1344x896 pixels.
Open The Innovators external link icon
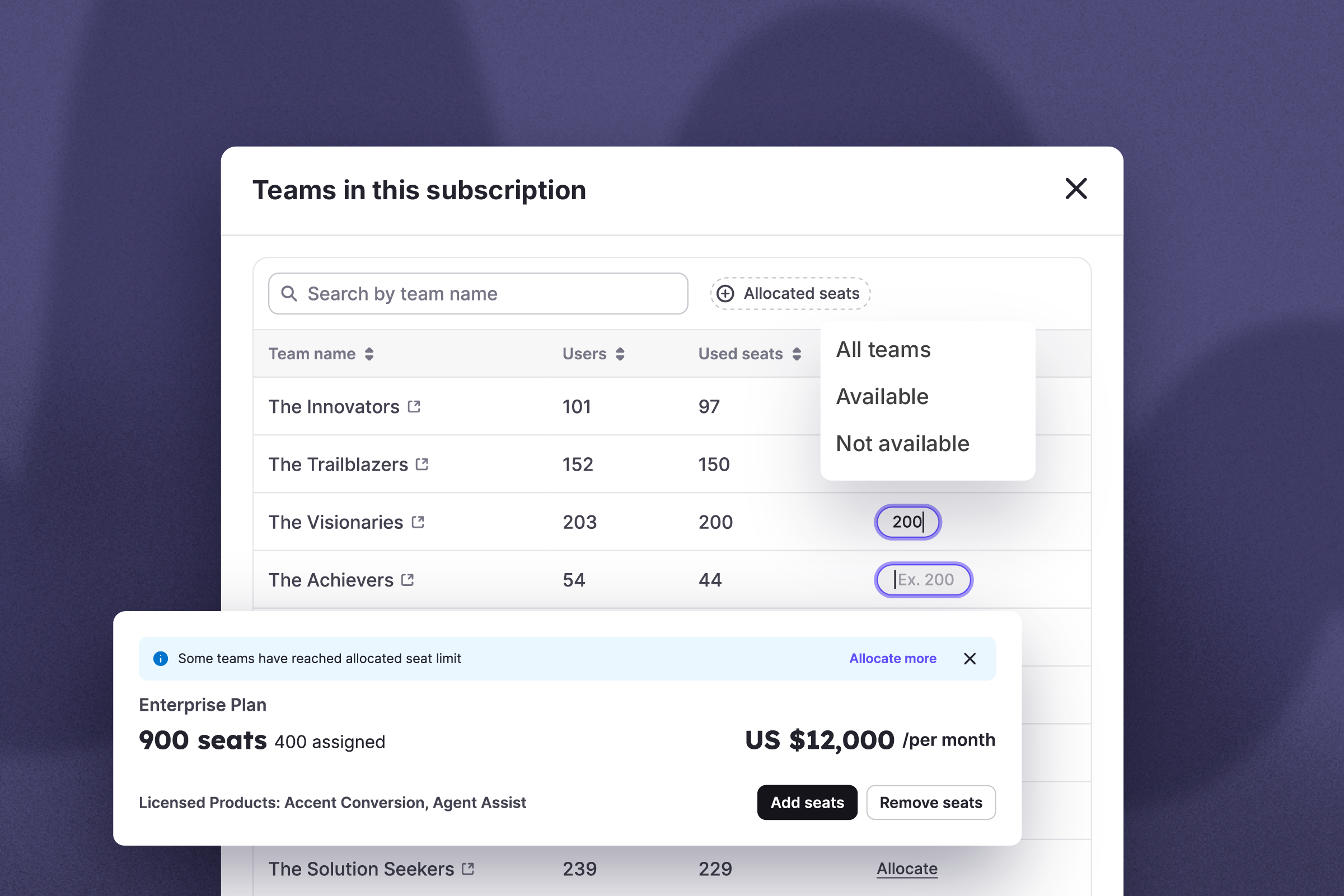[414, 406]
